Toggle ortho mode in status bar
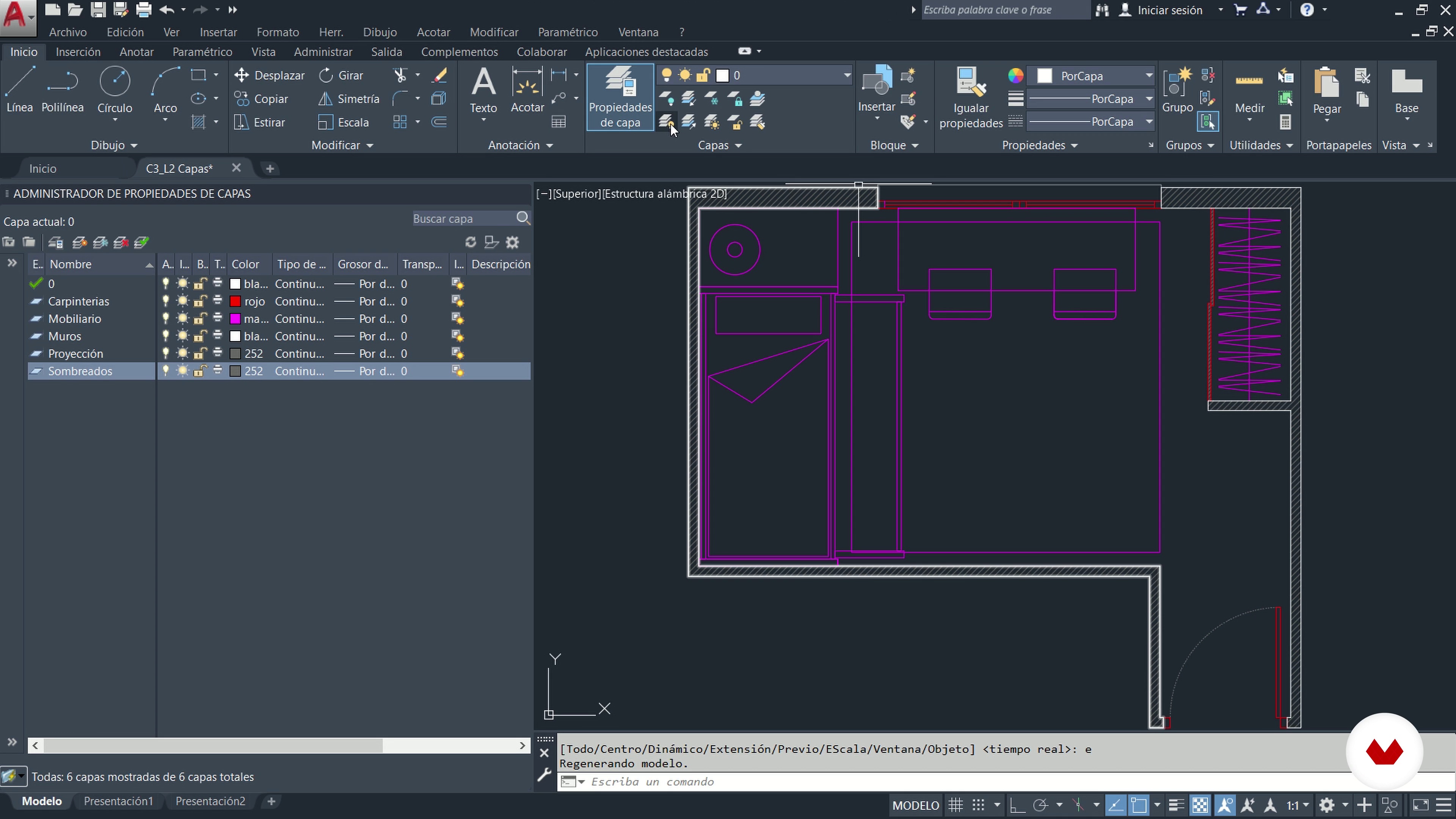This screenshot has width=1456, height=819. pos(1017,805)
